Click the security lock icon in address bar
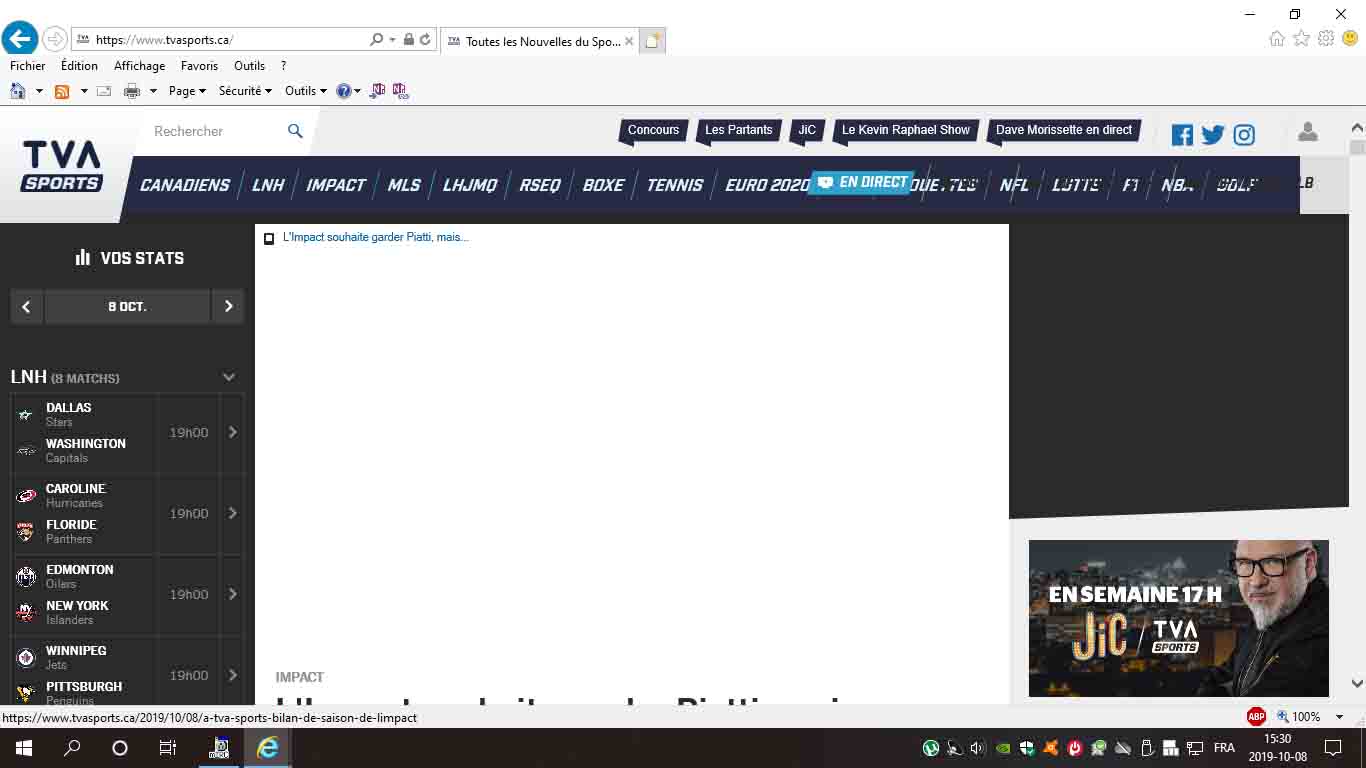Screen dimensions: 1366x768 (408, 40)
